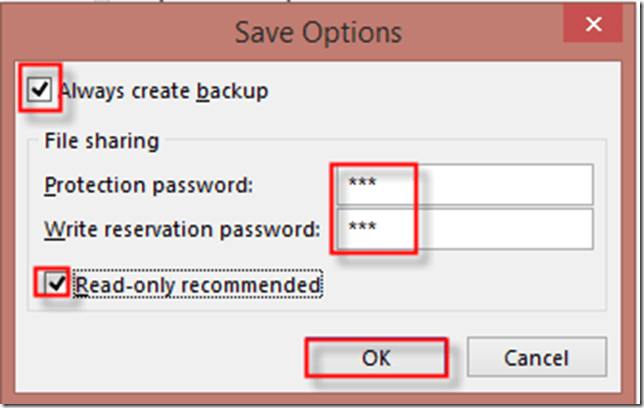644x408 pixels.
Task: Click the asterisks in Write reservation box
Action: tap(363, 230)
